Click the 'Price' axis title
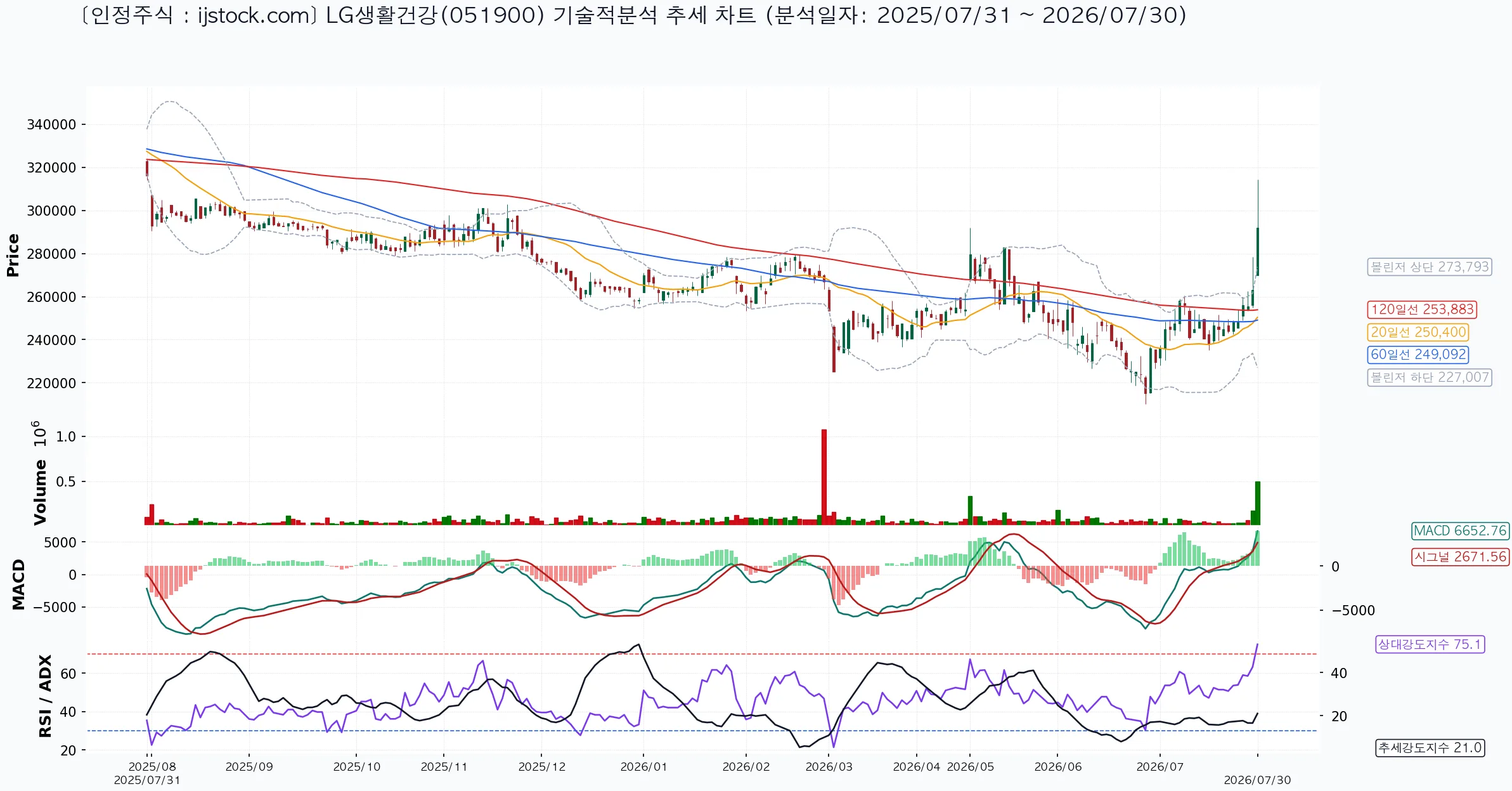1512x791 pixels. coord(13,255)
